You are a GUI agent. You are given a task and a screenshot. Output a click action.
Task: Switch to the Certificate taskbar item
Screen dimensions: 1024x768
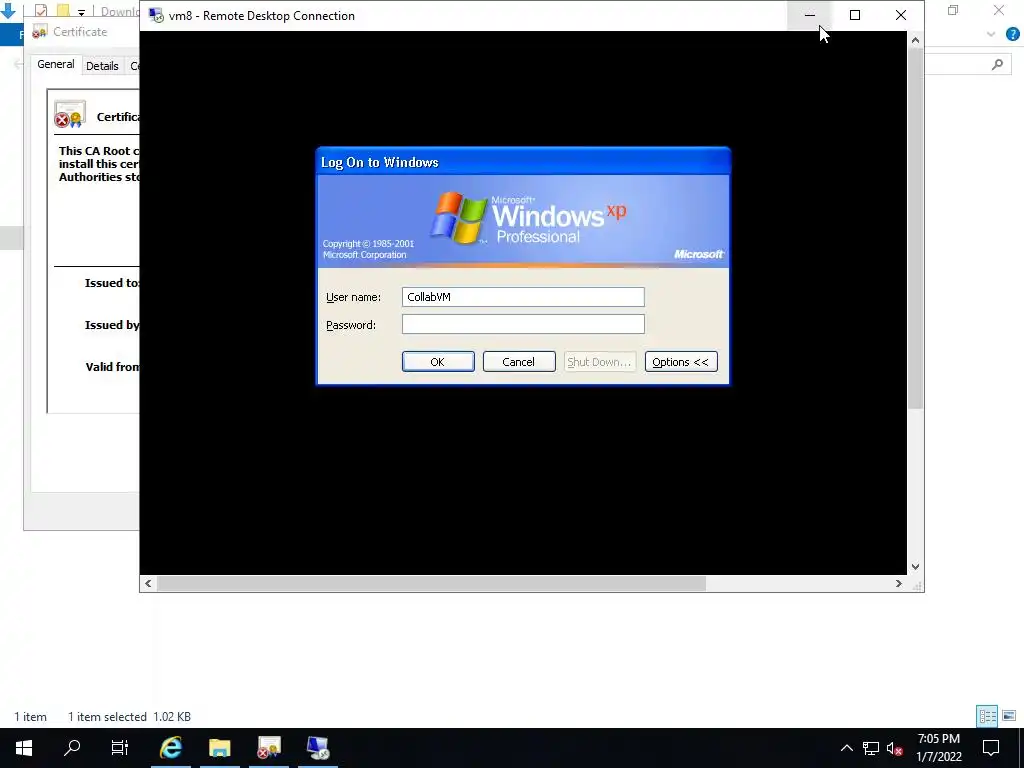click(x=269, y=748)
